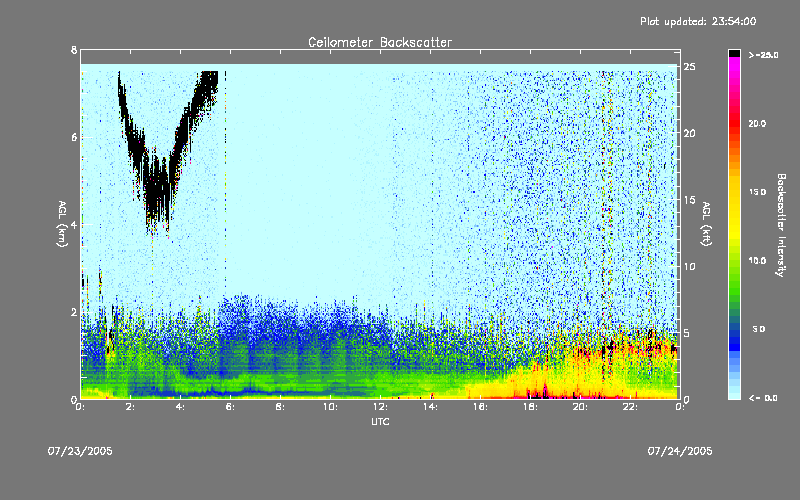Click the ">=25.0" colorbar tick label
This screenshot has height=500, width=800.
pos(764,55)
